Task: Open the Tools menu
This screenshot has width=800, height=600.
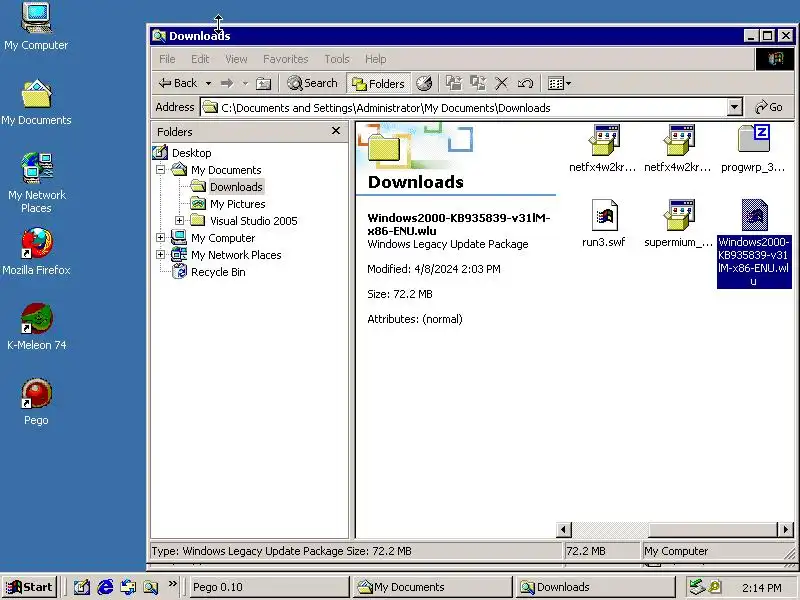Action: point(337,59)
